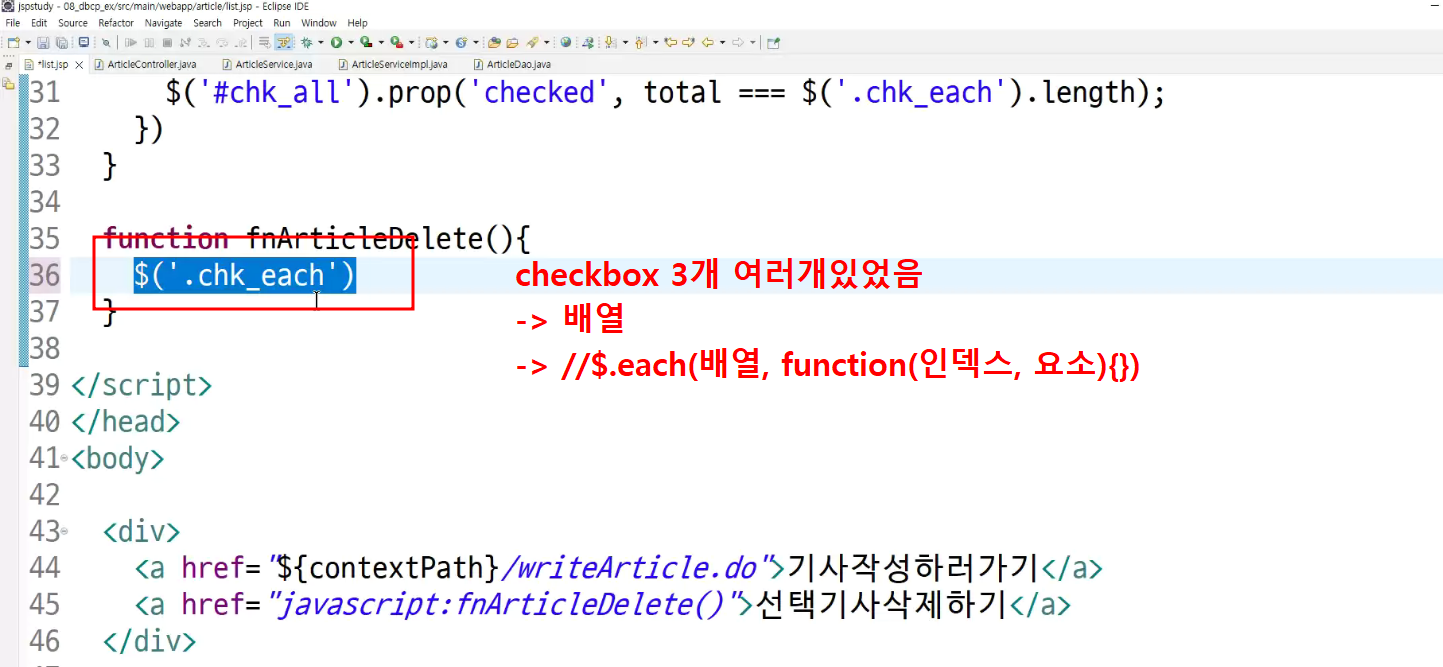Image resolution: width=1443 pixels, height=667 pixels.
Task: Click the Coverage run icon
Action: [x=366, y=42]
